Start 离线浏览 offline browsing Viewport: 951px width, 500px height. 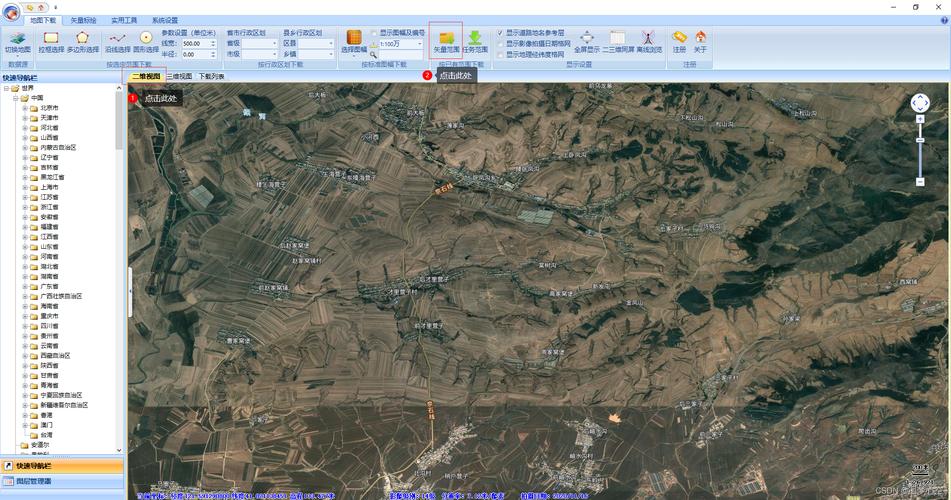point(649,41)
